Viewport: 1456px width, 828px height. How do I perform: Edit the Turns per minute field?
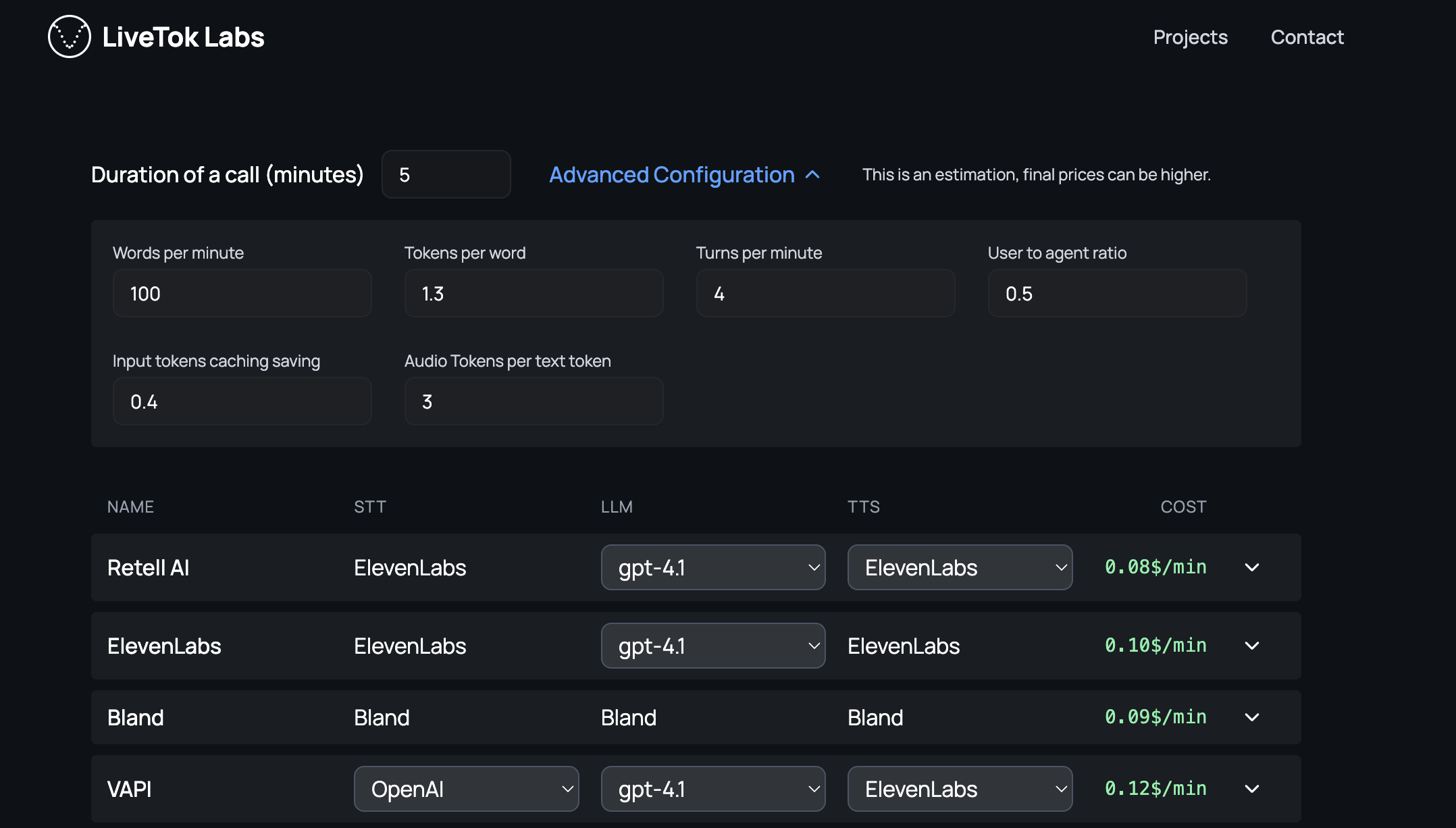tap(825, 293)
